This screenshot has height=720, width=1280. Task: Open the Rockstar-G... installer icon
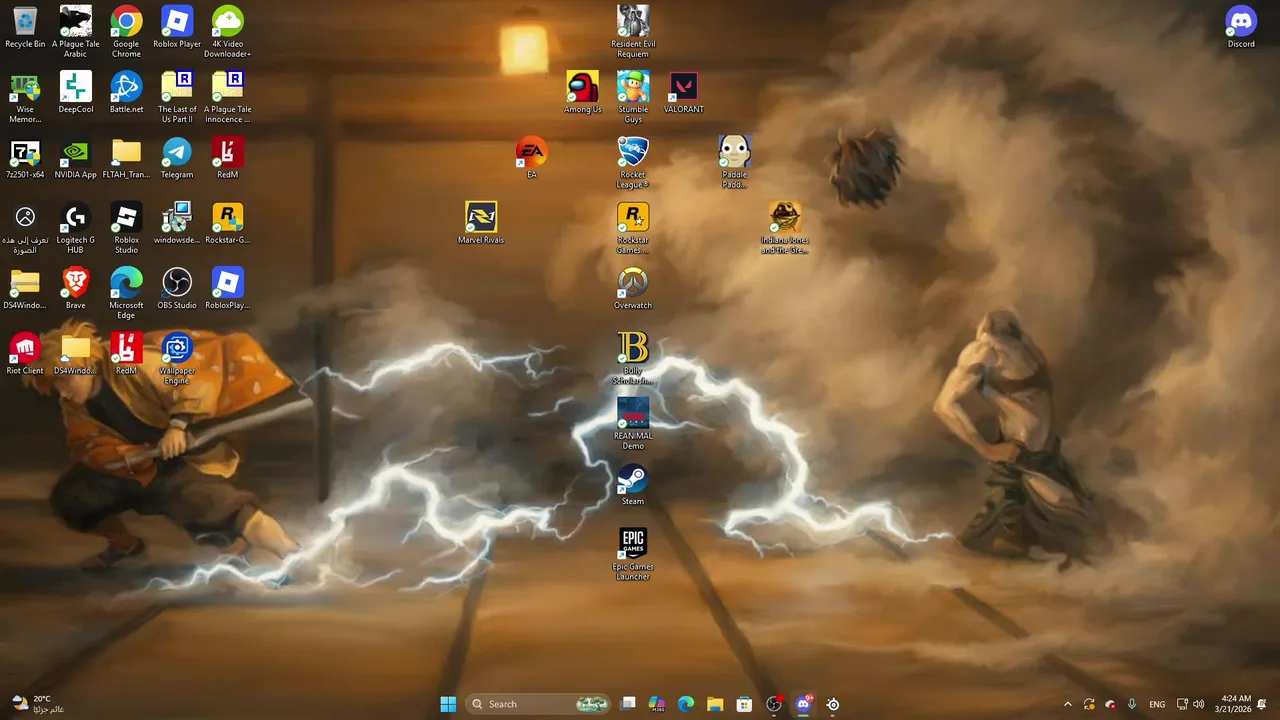pos(227,223)
